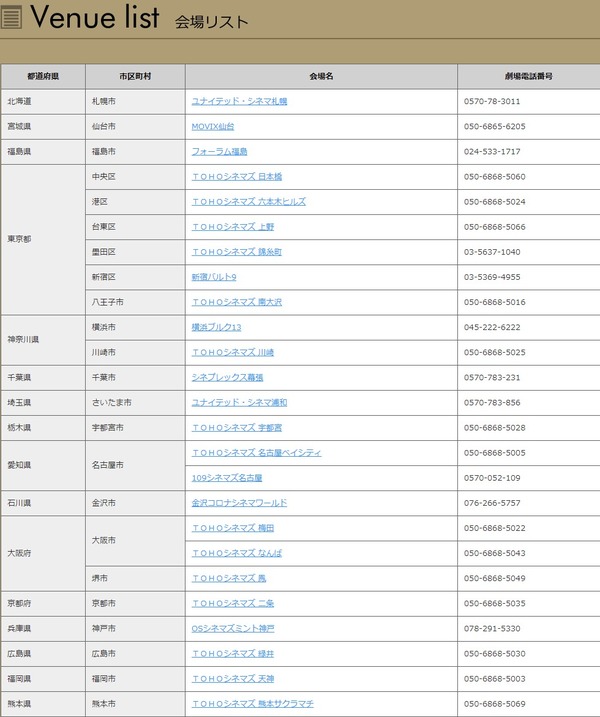
Task: Select the 熊本県 prefecture cell
Action: coord(43,704)
